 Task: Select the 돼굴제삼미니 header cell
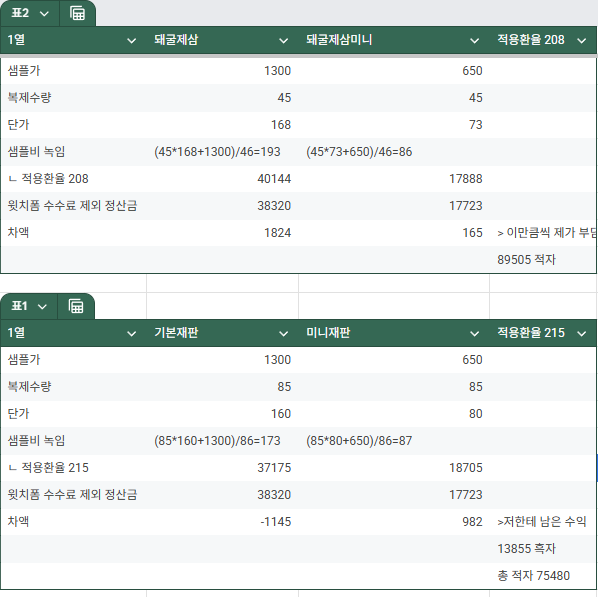coord(394,40)
